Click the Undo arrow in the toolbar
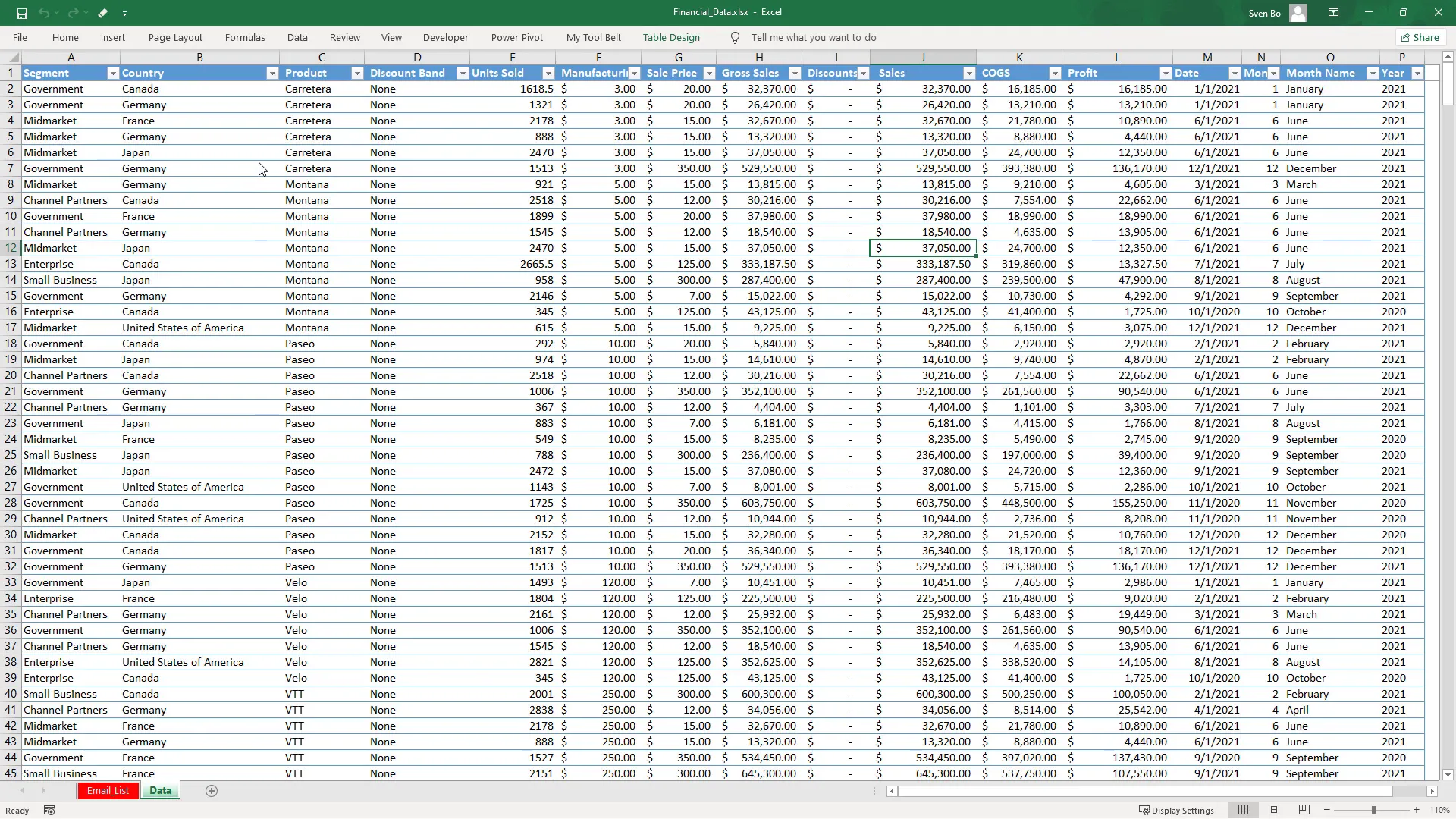 44,13
